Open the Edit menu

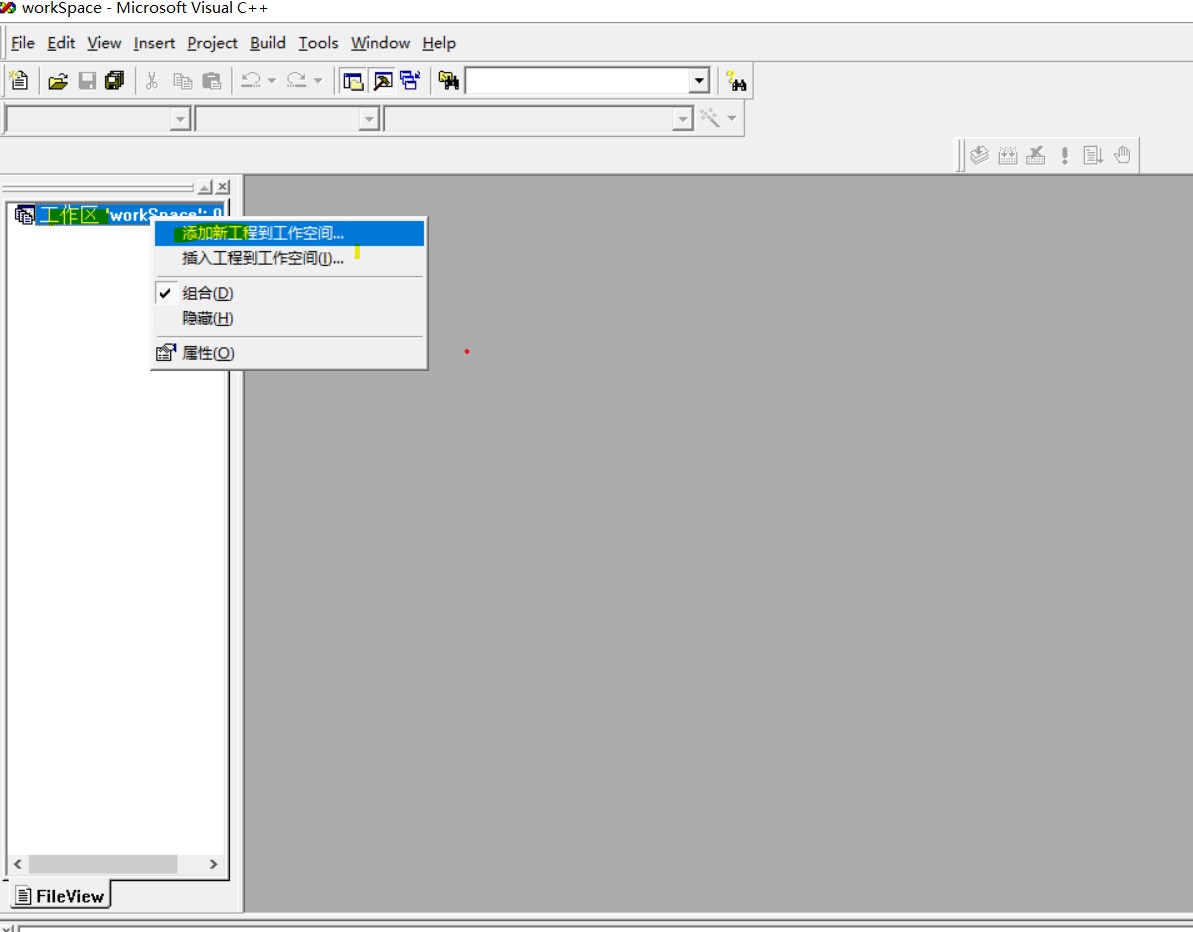(61, 43)
